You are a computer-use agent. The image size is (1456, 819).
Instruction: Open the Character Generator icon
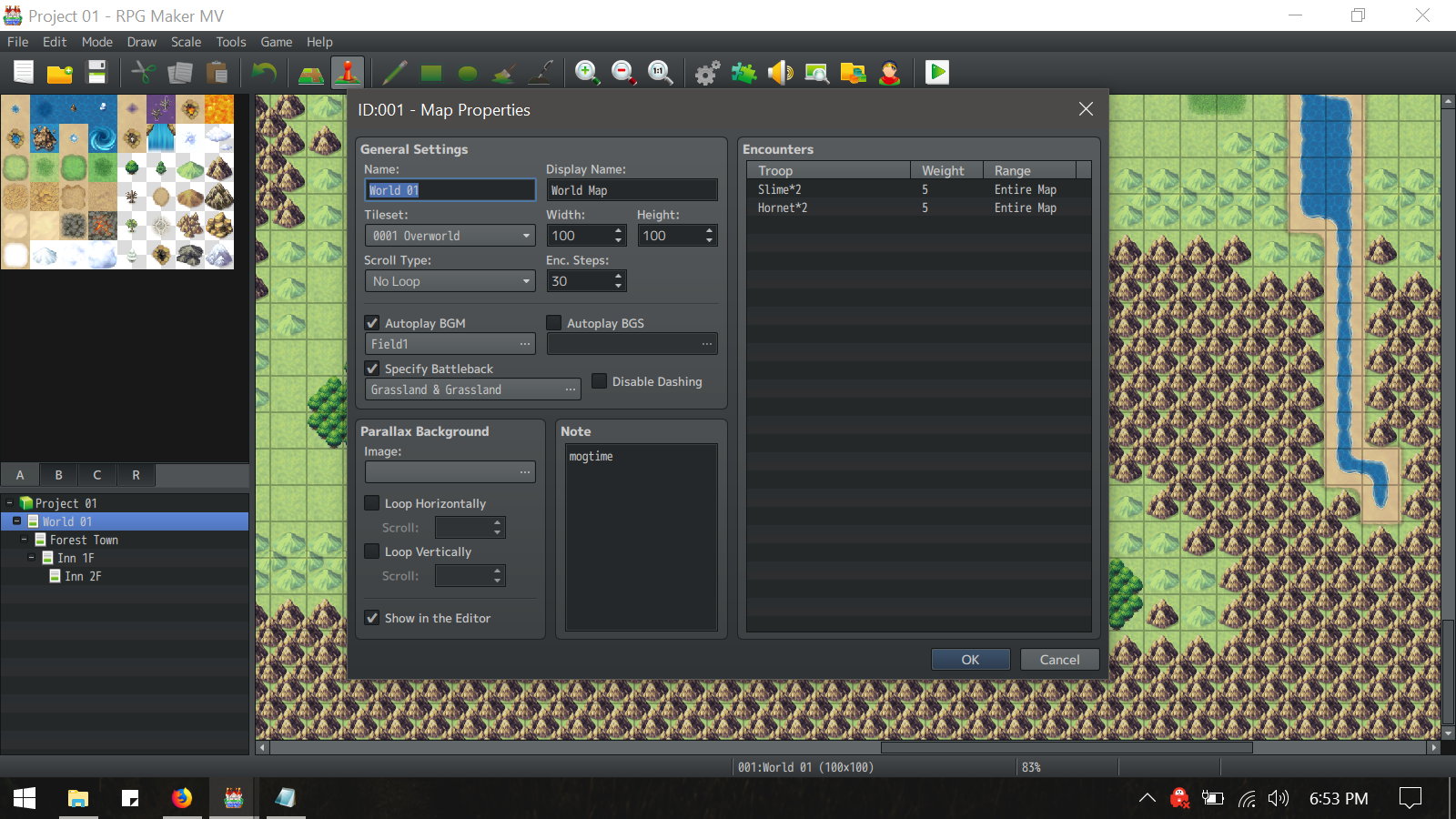pos(890,73)
